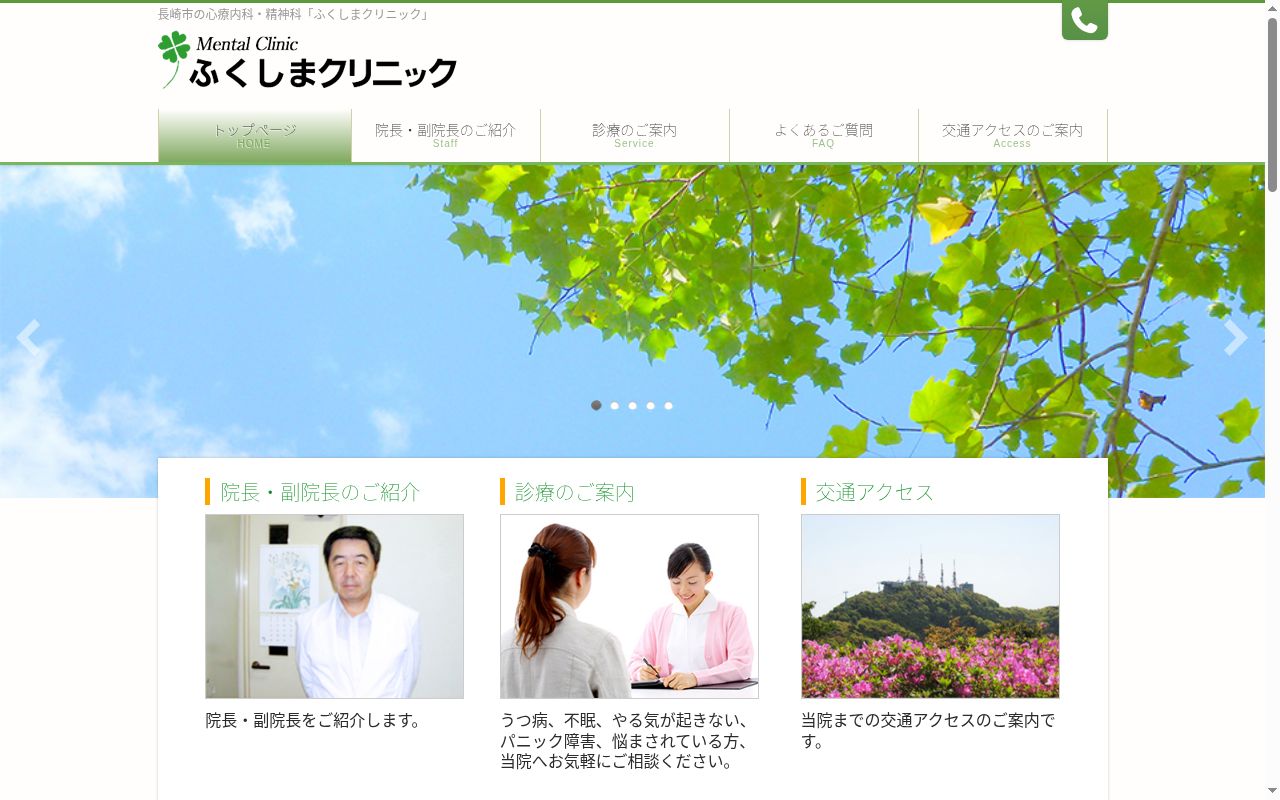Viewport: 1280px width, 800px height.
Task: Open 交通アクセスのご案内 Access menu item
Action: point(1013,135)
